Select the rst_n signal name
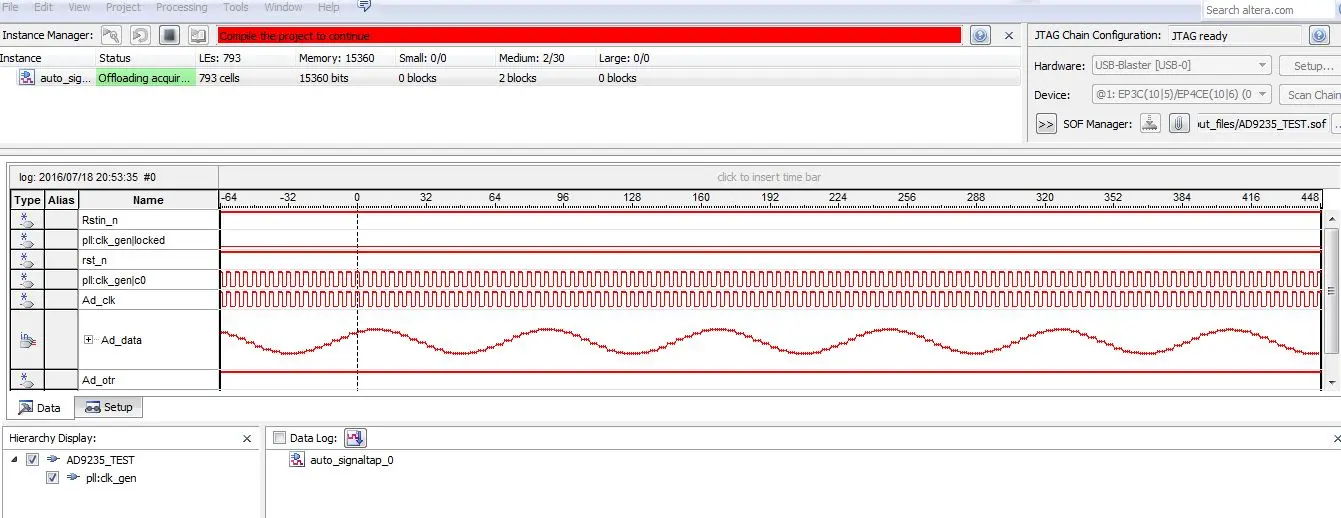The width and height of the screenshot is (1341, 518). click(x=94, y=260)
